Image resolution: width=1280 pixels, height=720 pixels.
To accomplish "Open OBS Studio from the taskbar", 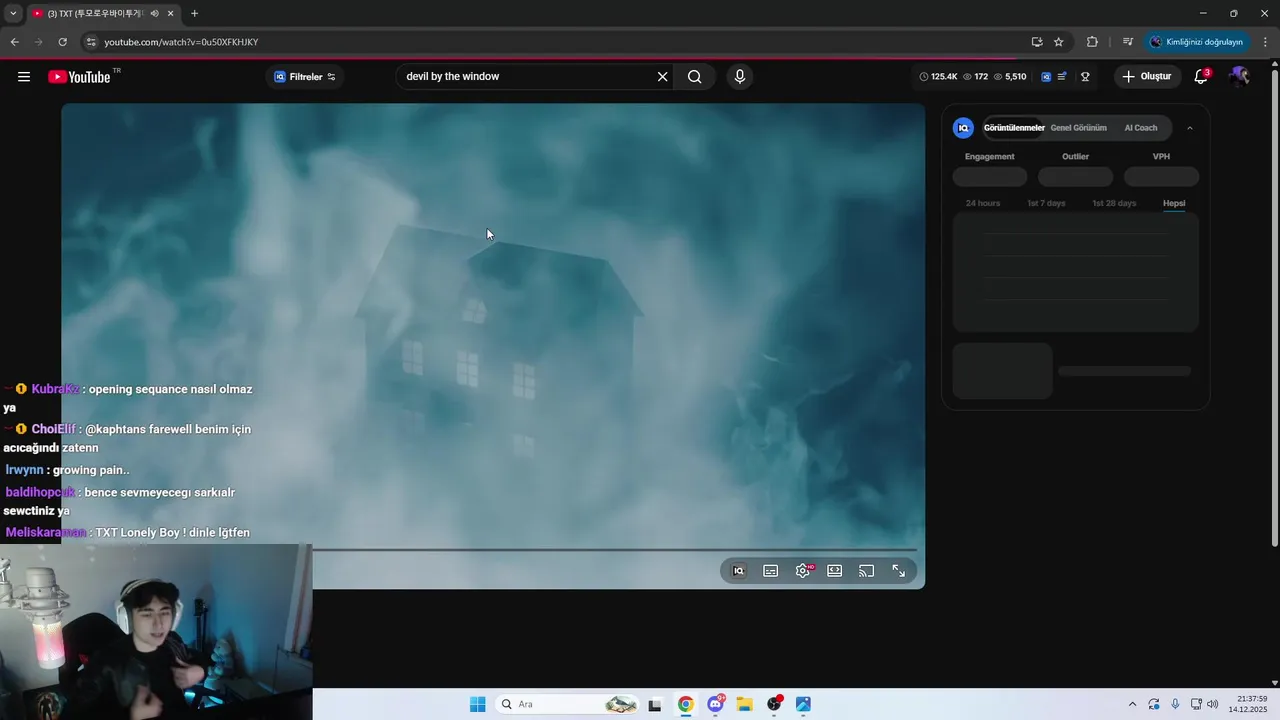I will tap(774, 704).
